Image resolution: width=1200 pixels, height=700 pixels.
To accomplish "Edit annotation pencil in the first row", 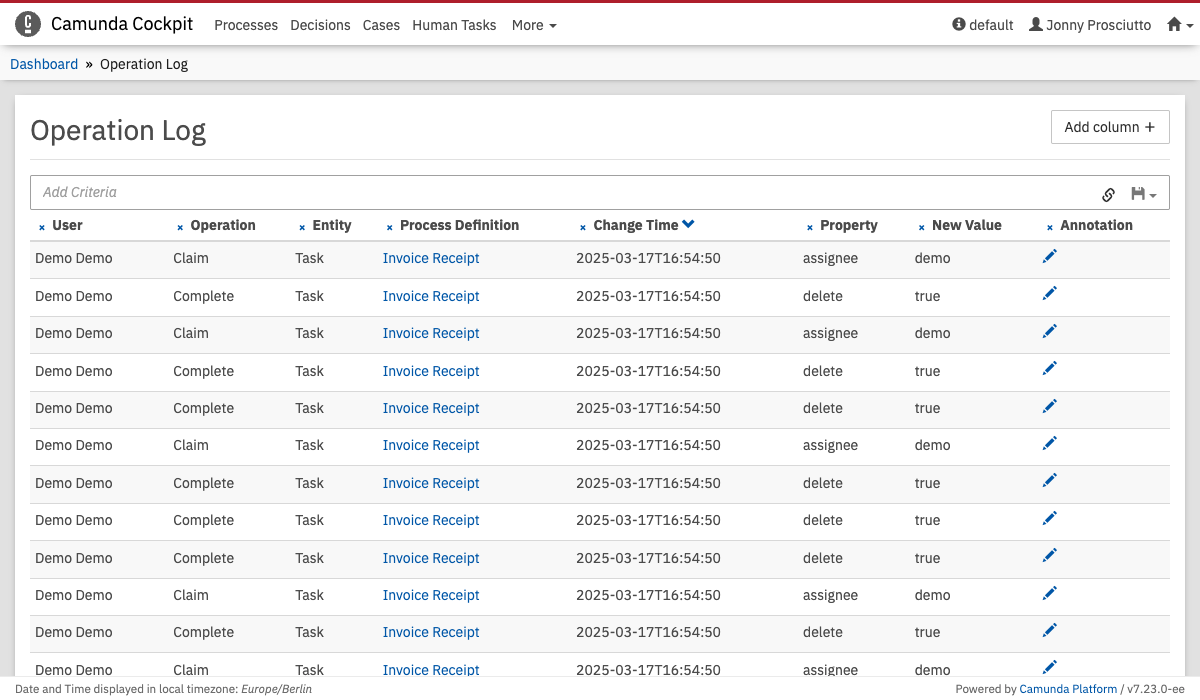I will (x=1049, y=257).
